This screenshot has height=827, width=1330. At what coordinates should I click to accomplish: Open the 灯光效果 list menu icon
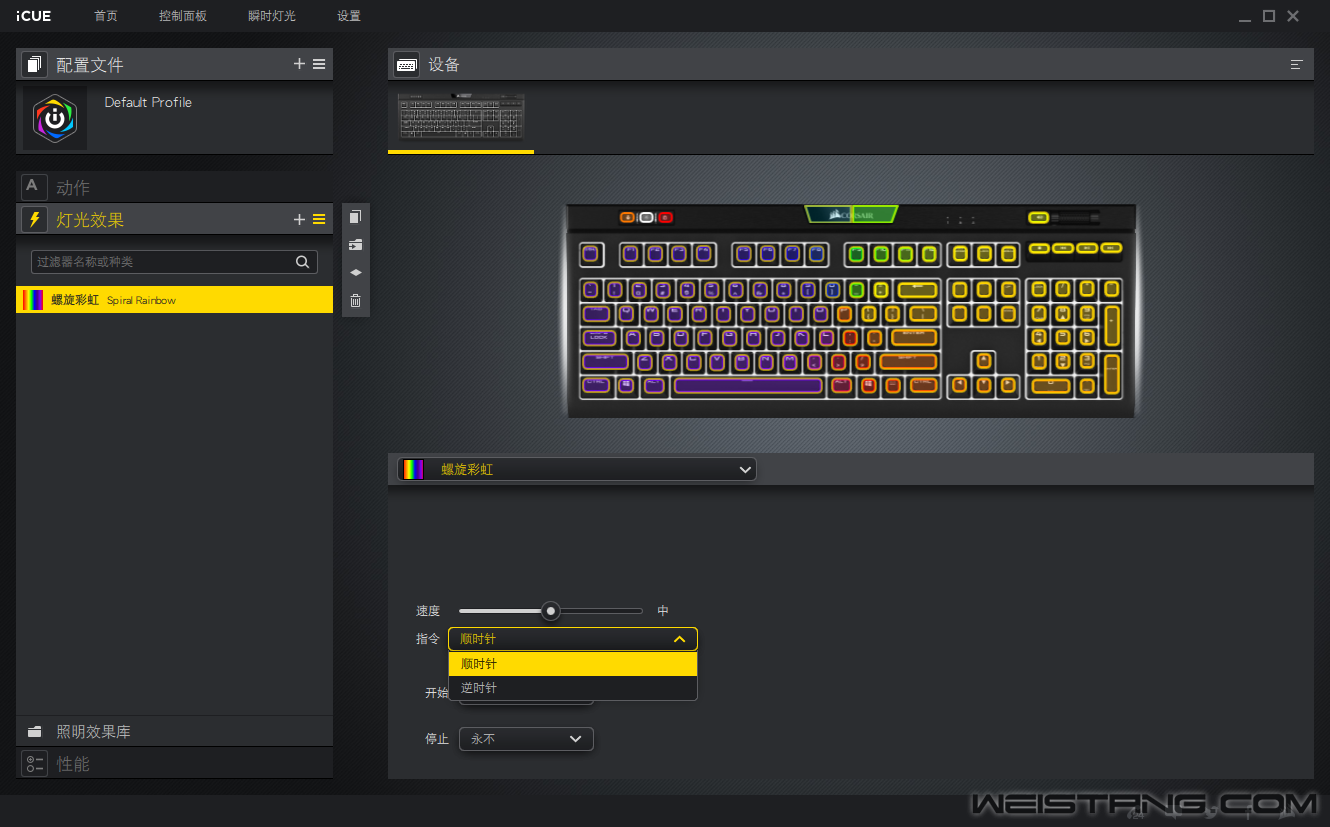[319, 219]
